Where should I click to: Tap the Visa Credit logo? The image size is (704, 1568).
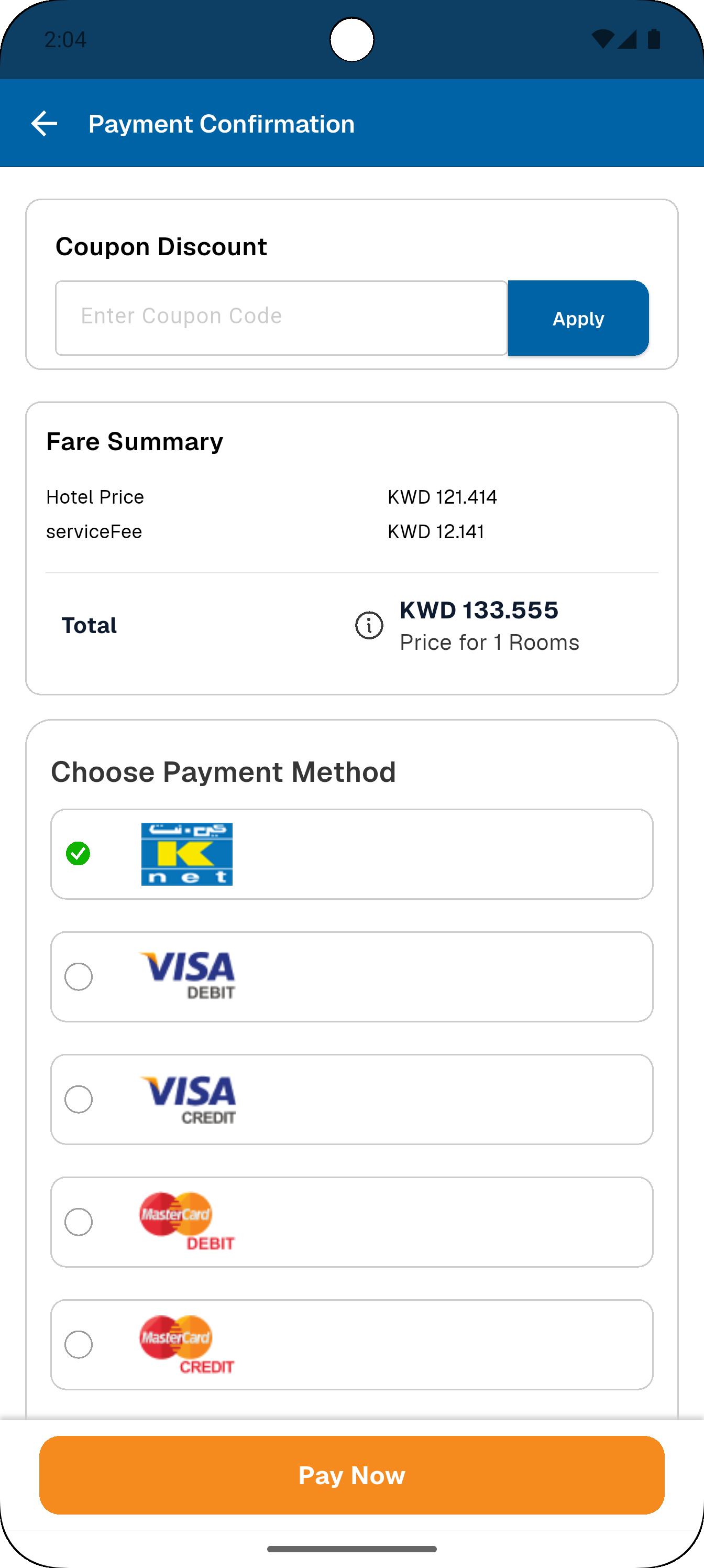[x=188, y=1099]
